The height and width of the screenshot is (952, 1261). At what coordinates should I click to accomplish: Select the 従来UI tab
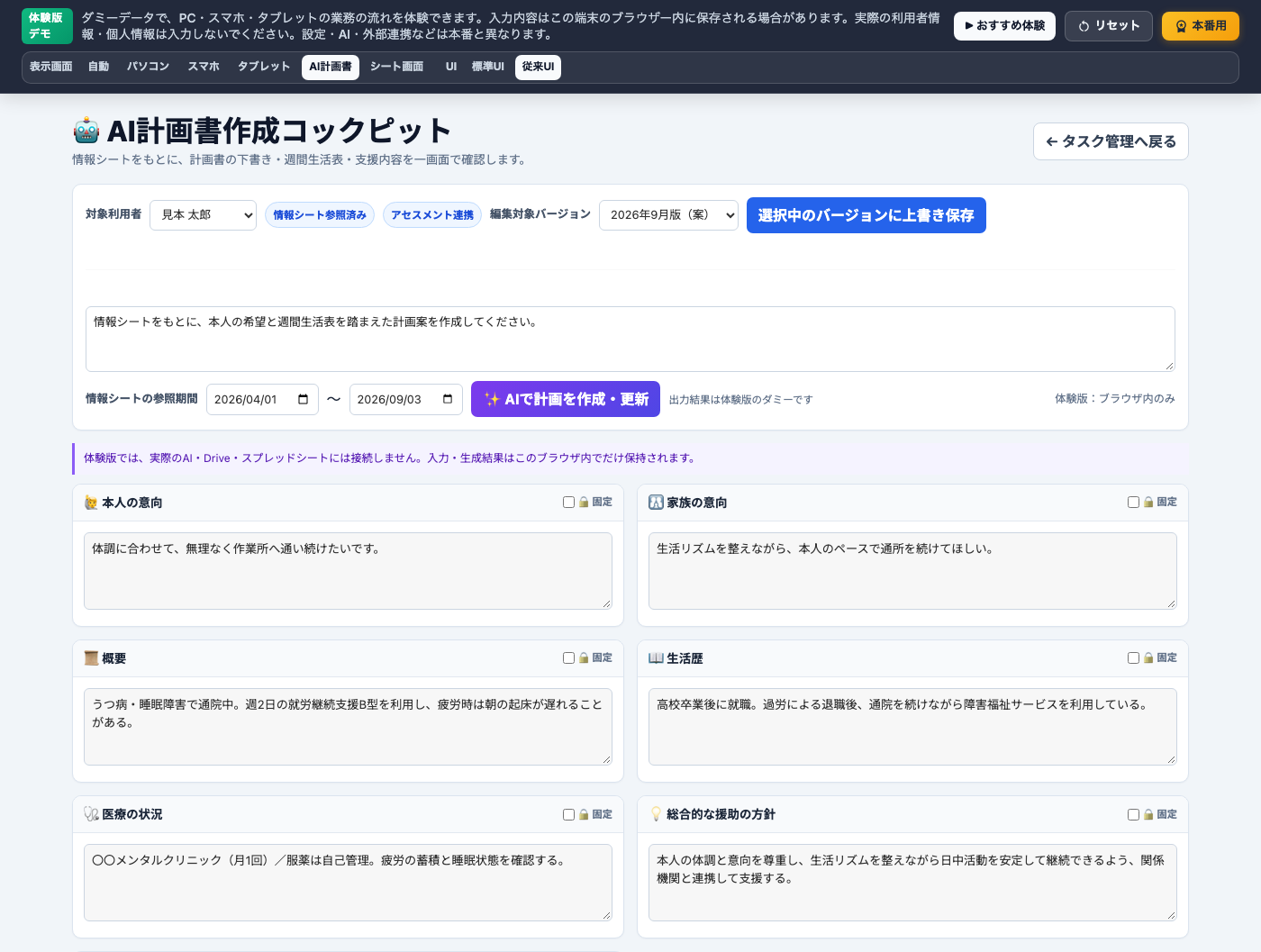(538, 68)
